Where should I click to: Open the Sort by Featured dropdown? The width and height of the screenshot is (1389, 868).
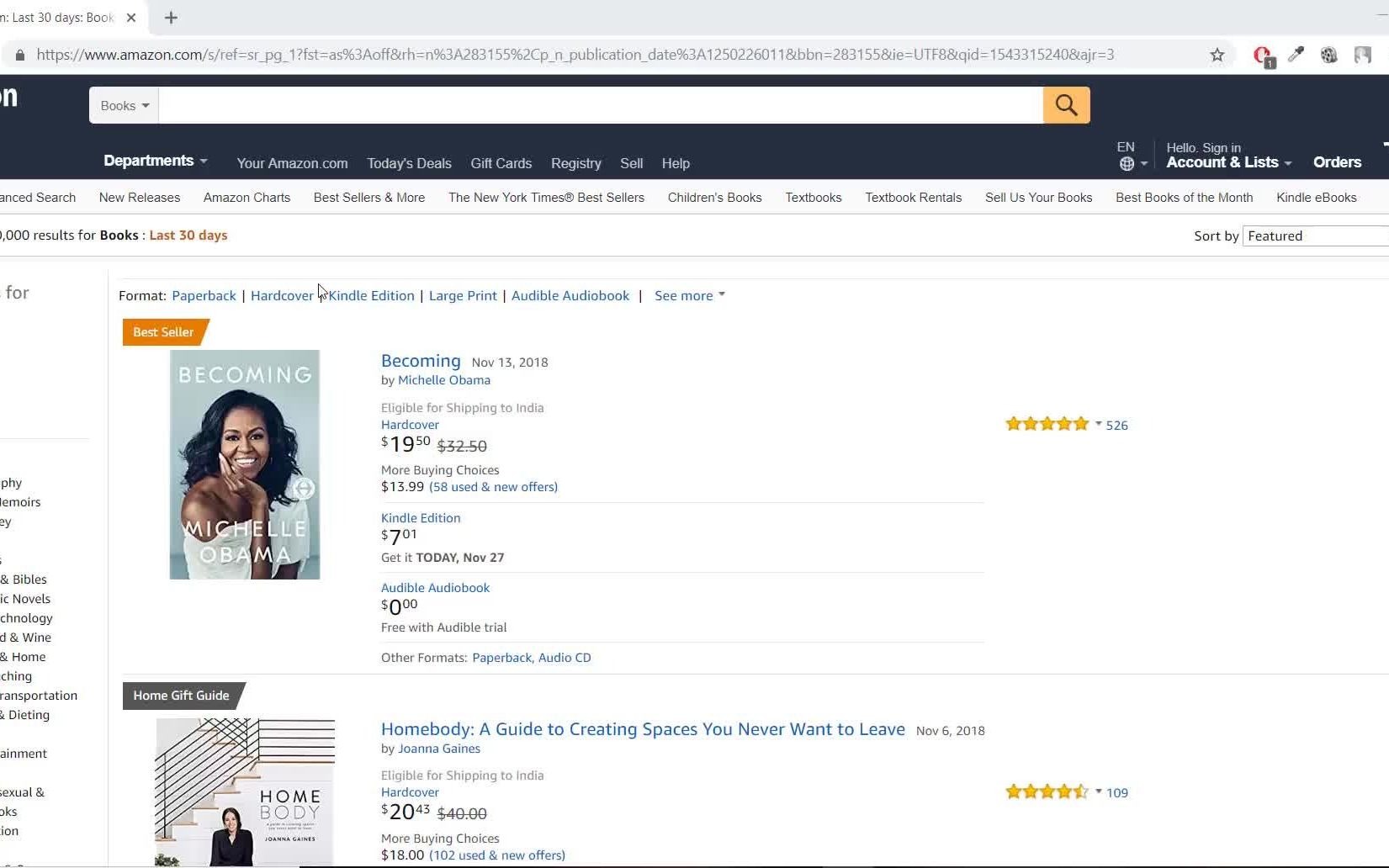pyautogui.click(x=1315, y=236)
